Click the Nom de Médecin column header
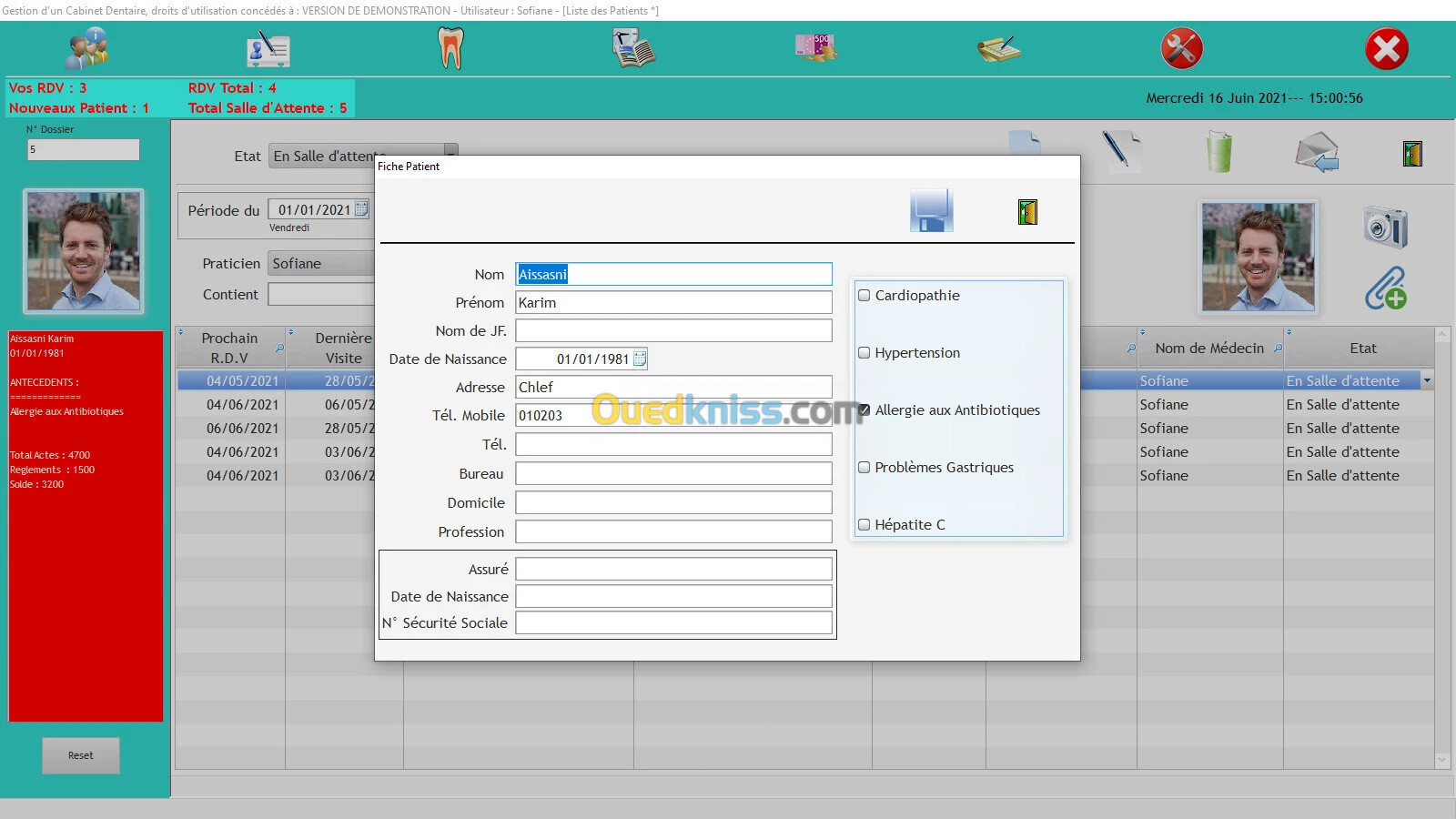Viewport: 1456px width, 819px height. [x=1209, y=348]
